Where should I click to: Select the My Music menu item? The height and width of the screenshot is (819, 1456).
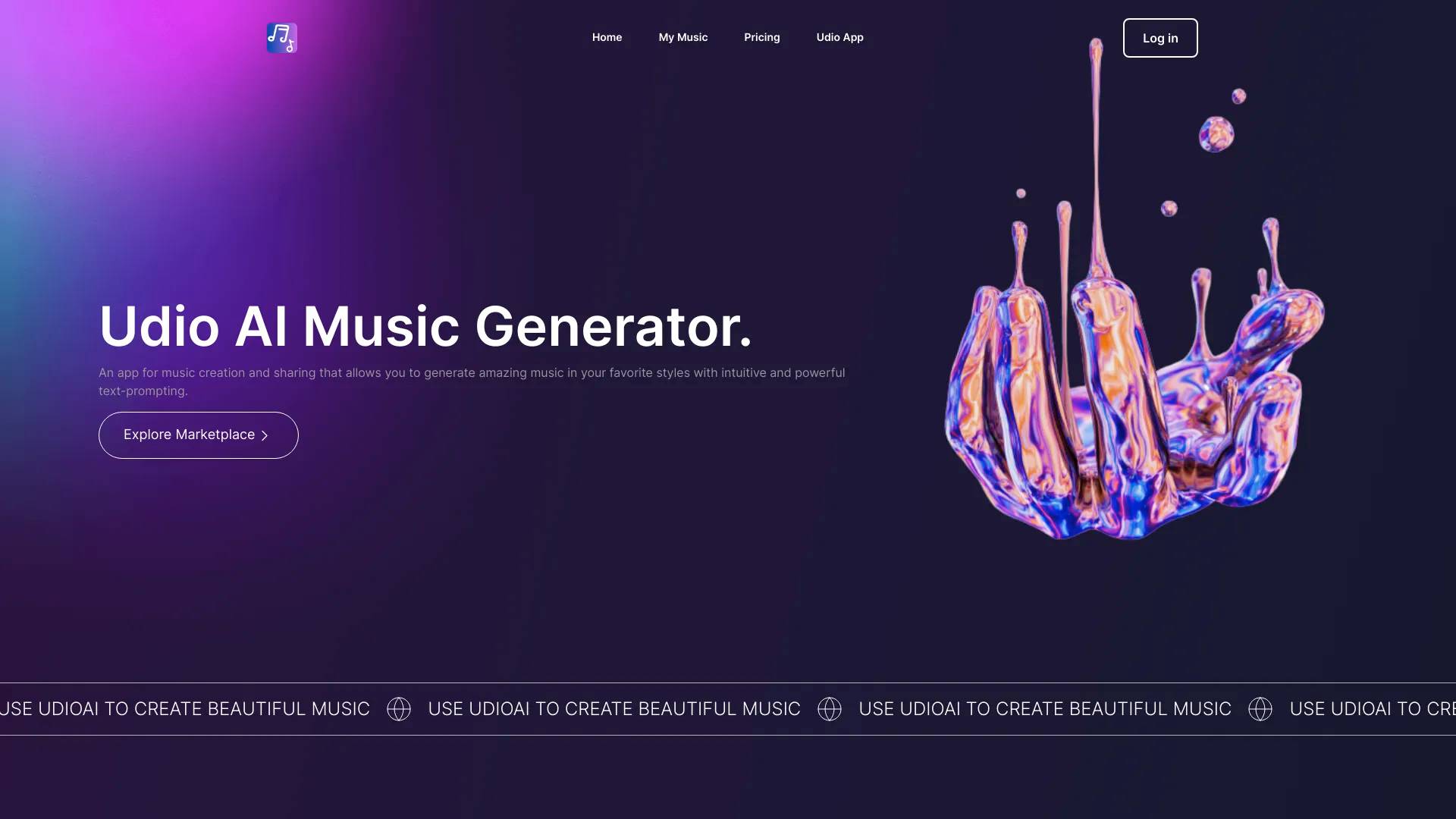click(683, 37)
